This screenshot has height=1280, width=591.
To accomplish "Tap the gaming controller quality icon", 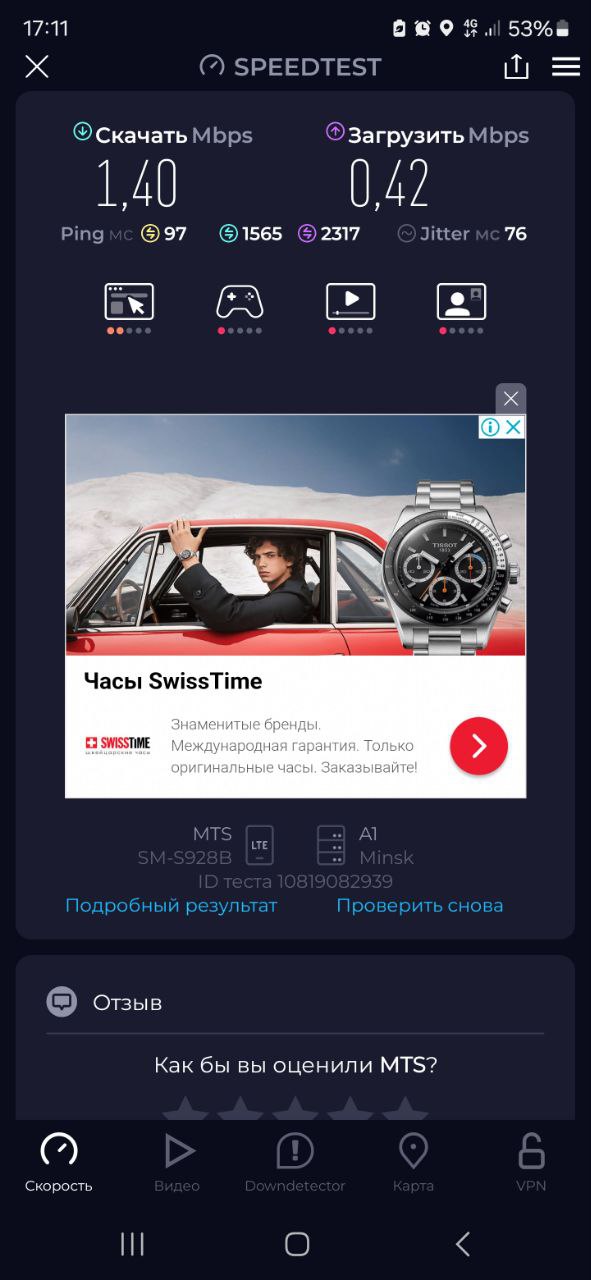I will 240,301.
